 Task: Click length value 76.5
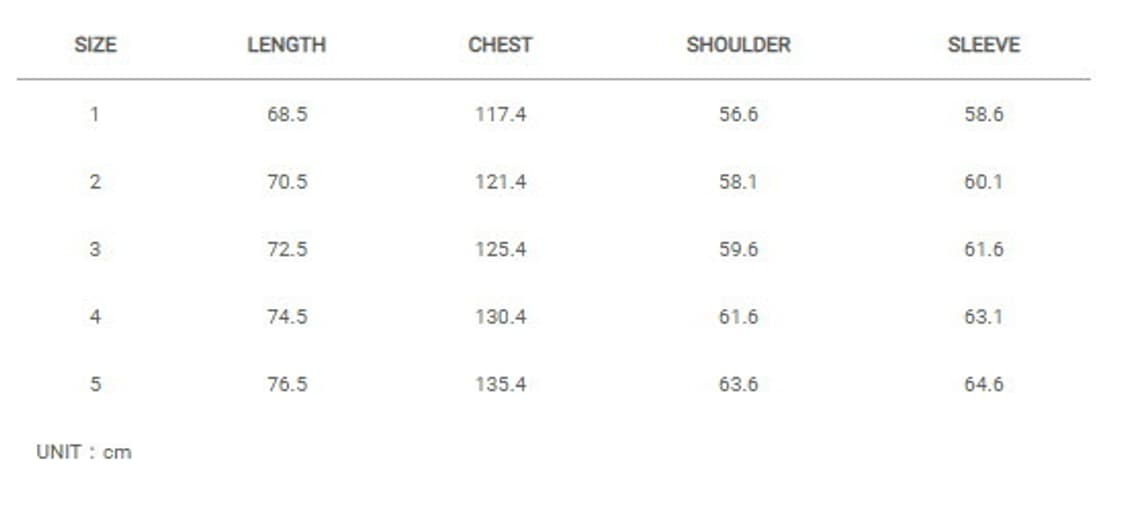pos(287,384)
